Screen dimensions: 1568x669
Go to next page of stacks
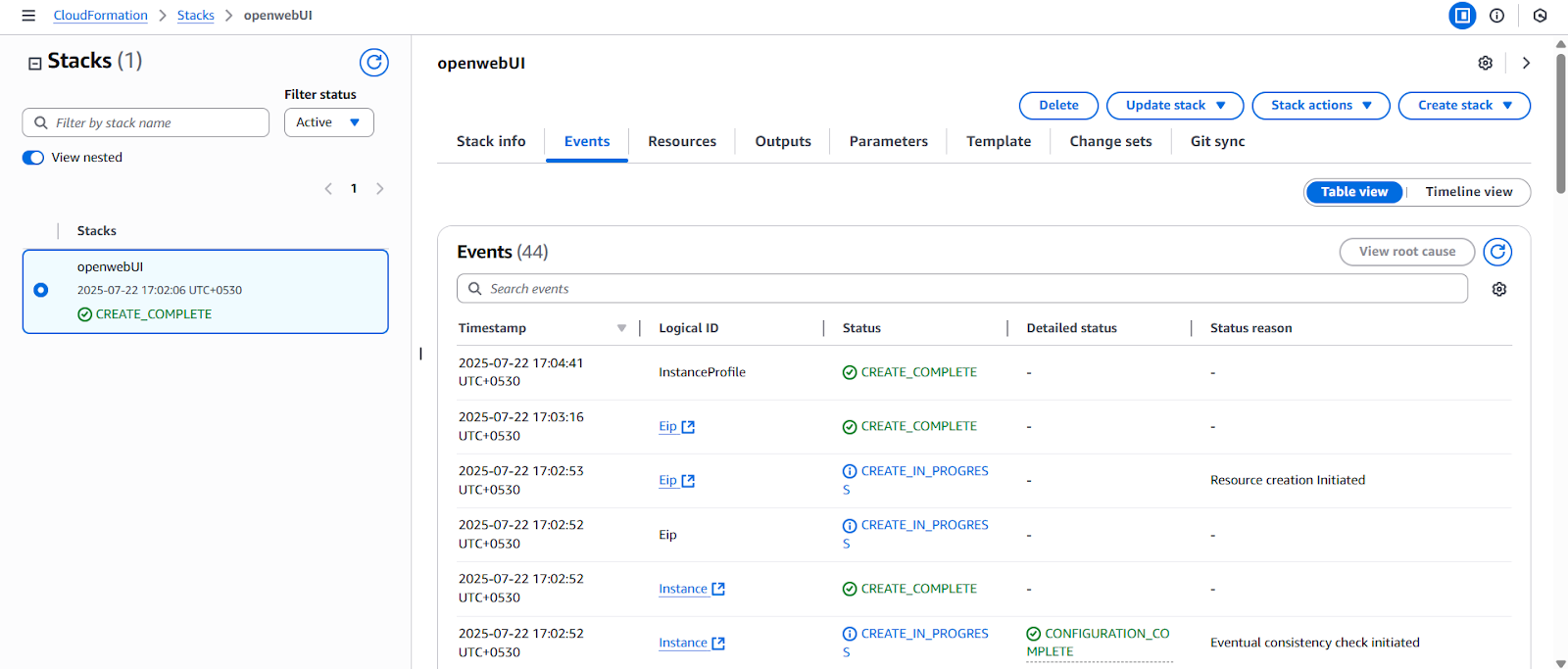point(380,189)
